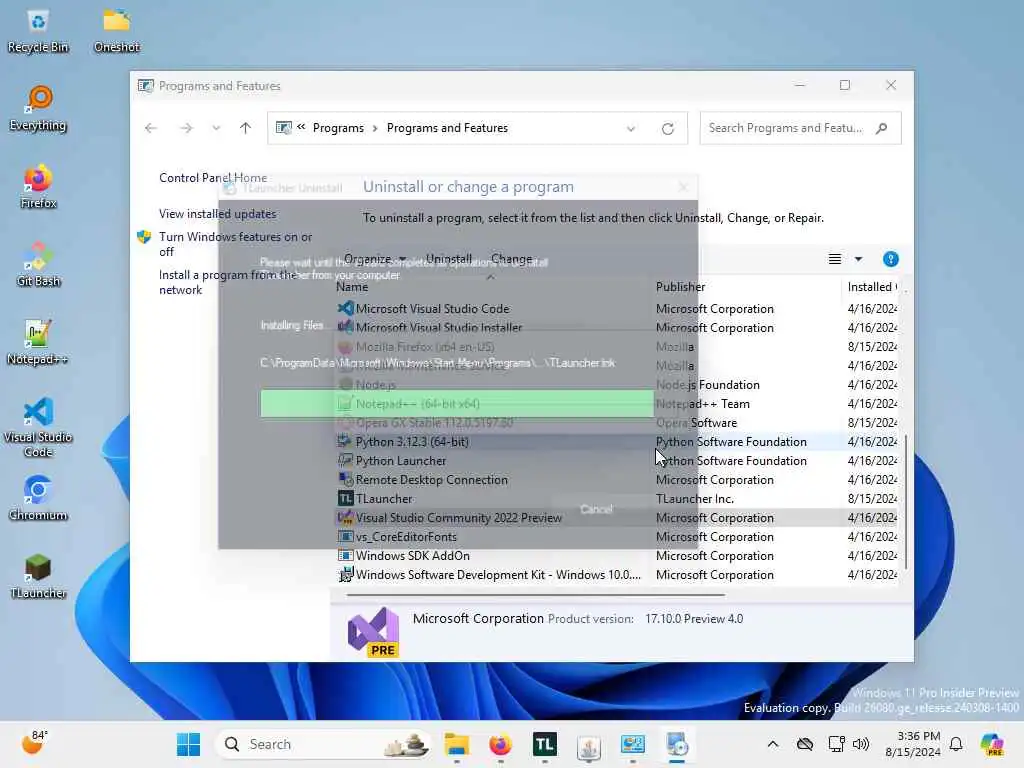The height and width of the screenshot is (768, 1024).
Task: Expand the recent locations chevron
Action: click(216, 128)
